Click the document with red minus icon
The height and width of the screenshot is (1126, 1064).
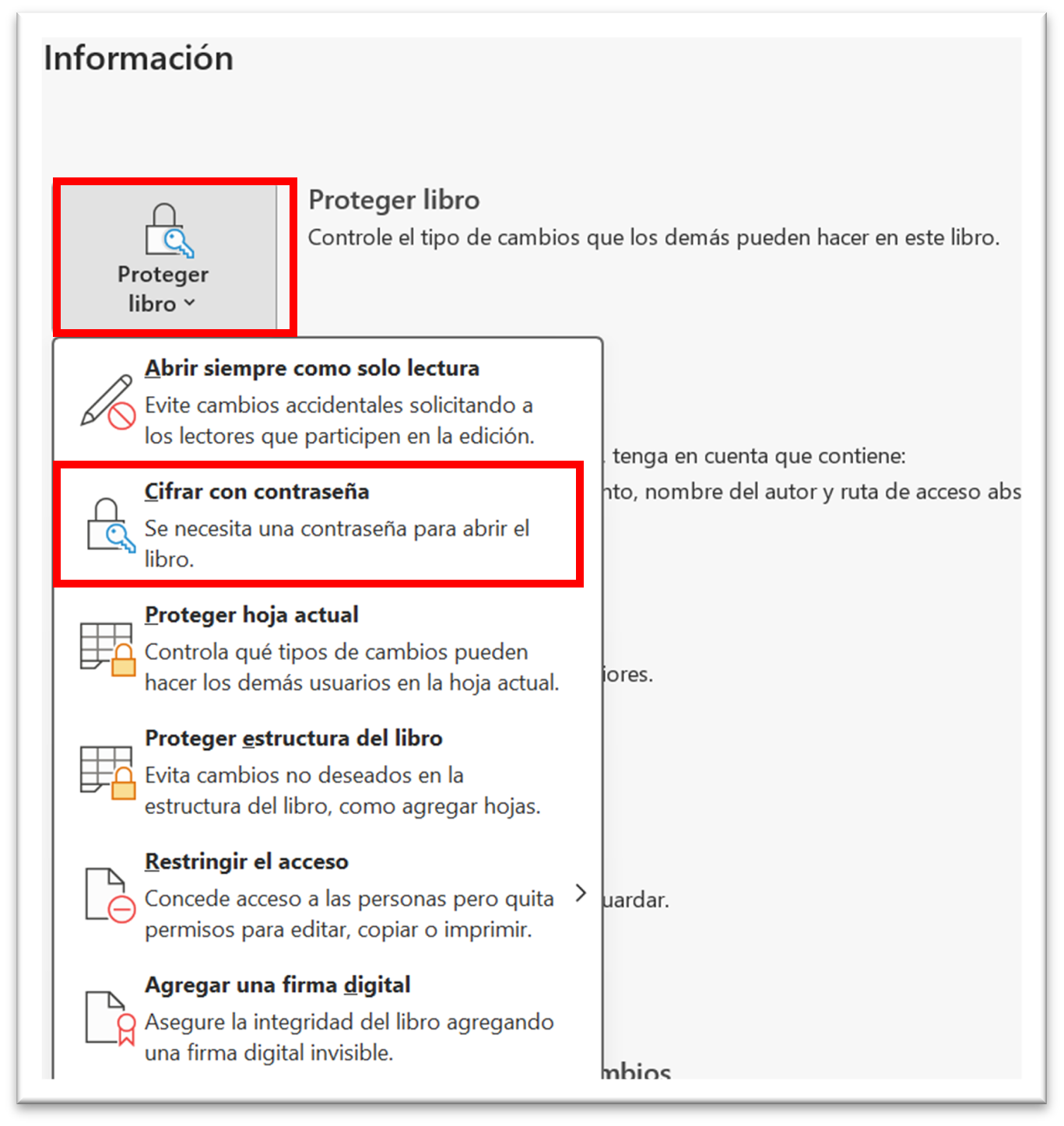(x=111, y=896)
